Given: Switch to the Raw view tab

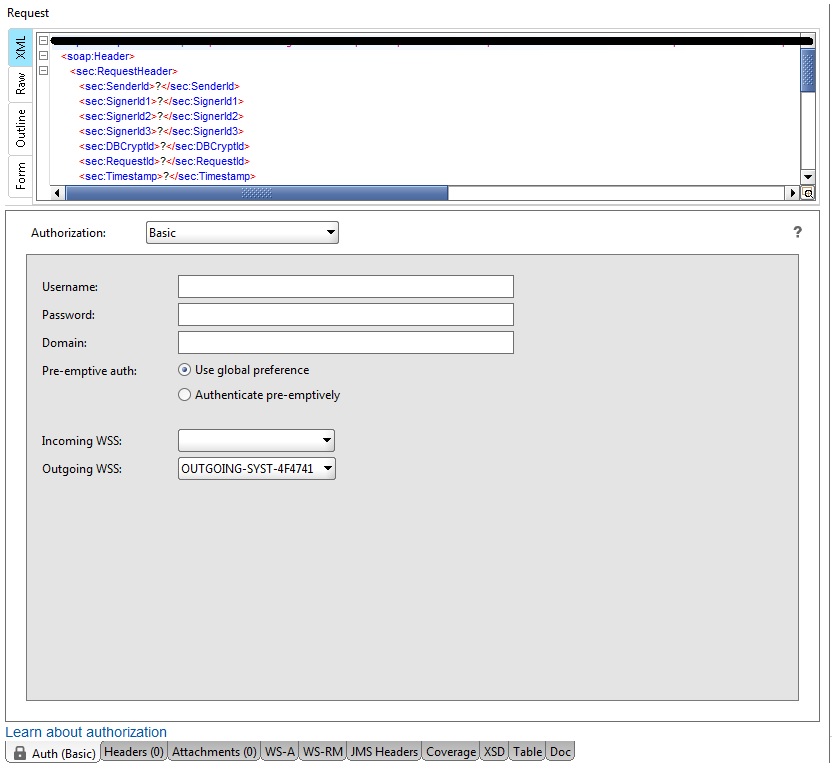Looking at the screenshot, I should (x=21, y=83).
